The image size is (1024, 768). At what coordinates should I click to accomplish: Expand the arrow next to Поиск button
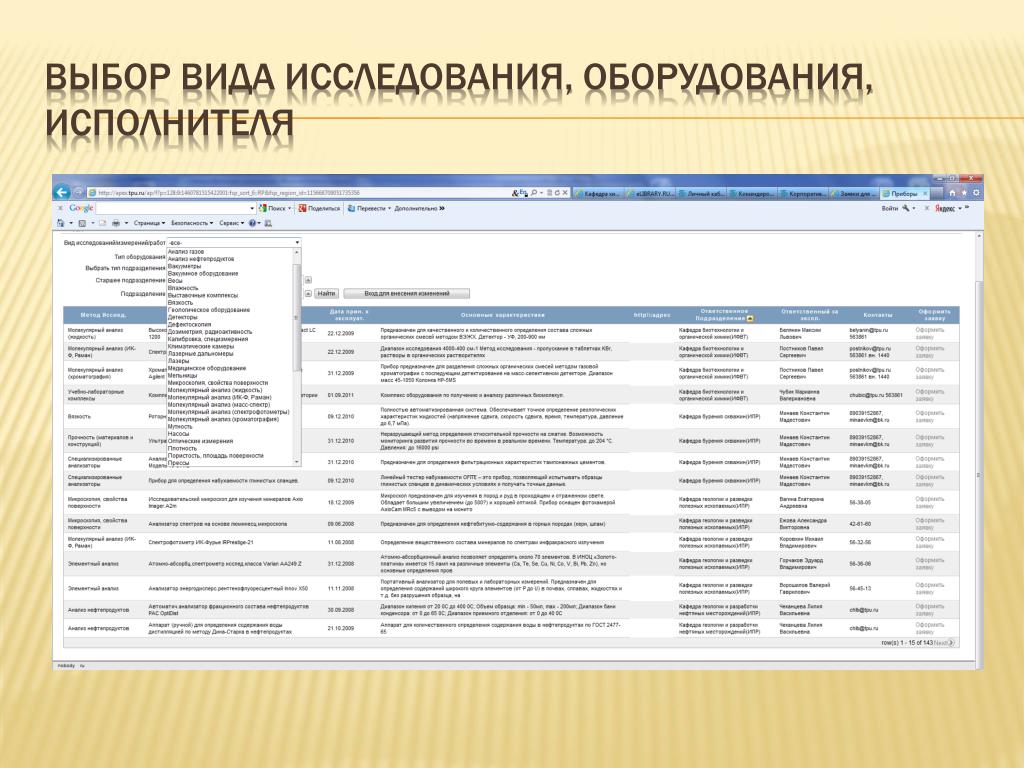(x=289, y=208)
